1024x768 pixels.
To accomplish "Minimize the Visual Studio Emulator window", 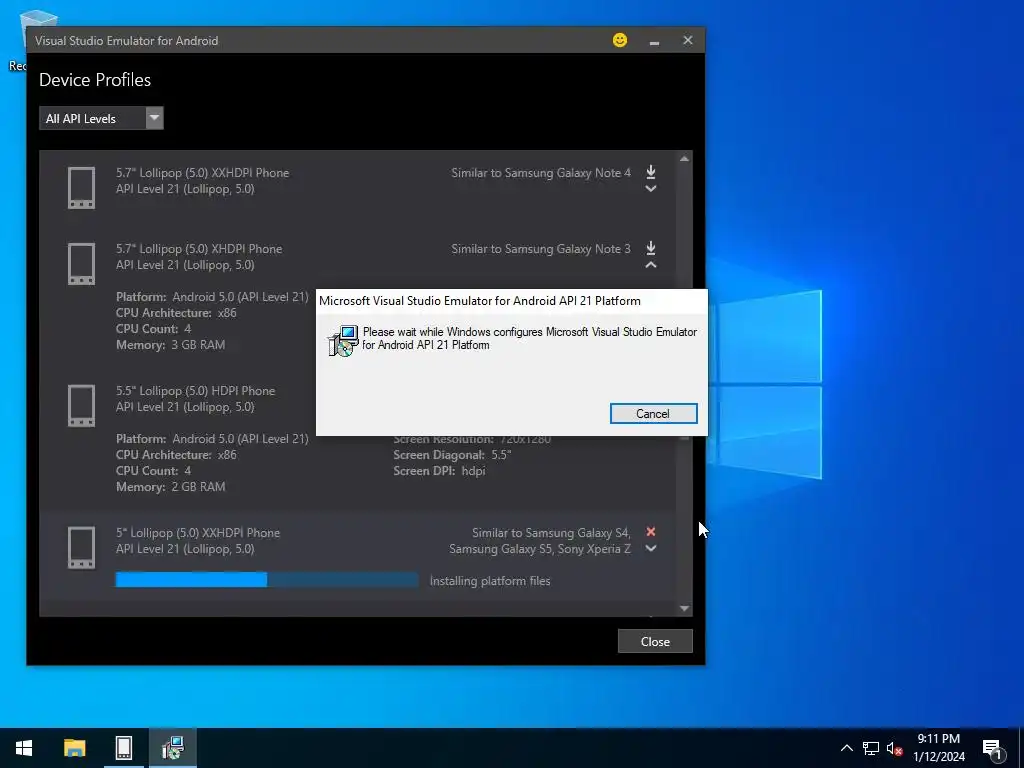I will tap(654, 41).
